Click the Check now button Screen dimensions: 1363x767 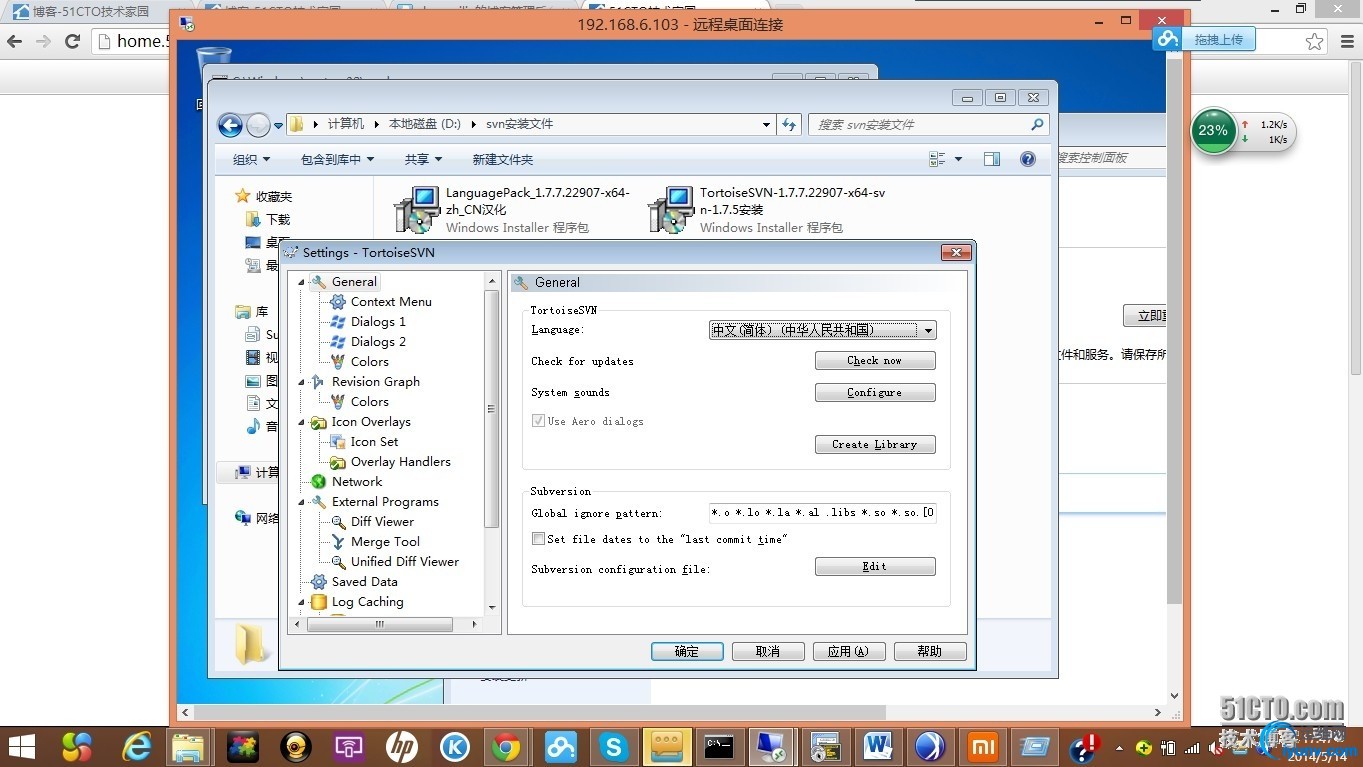point(875,361)
